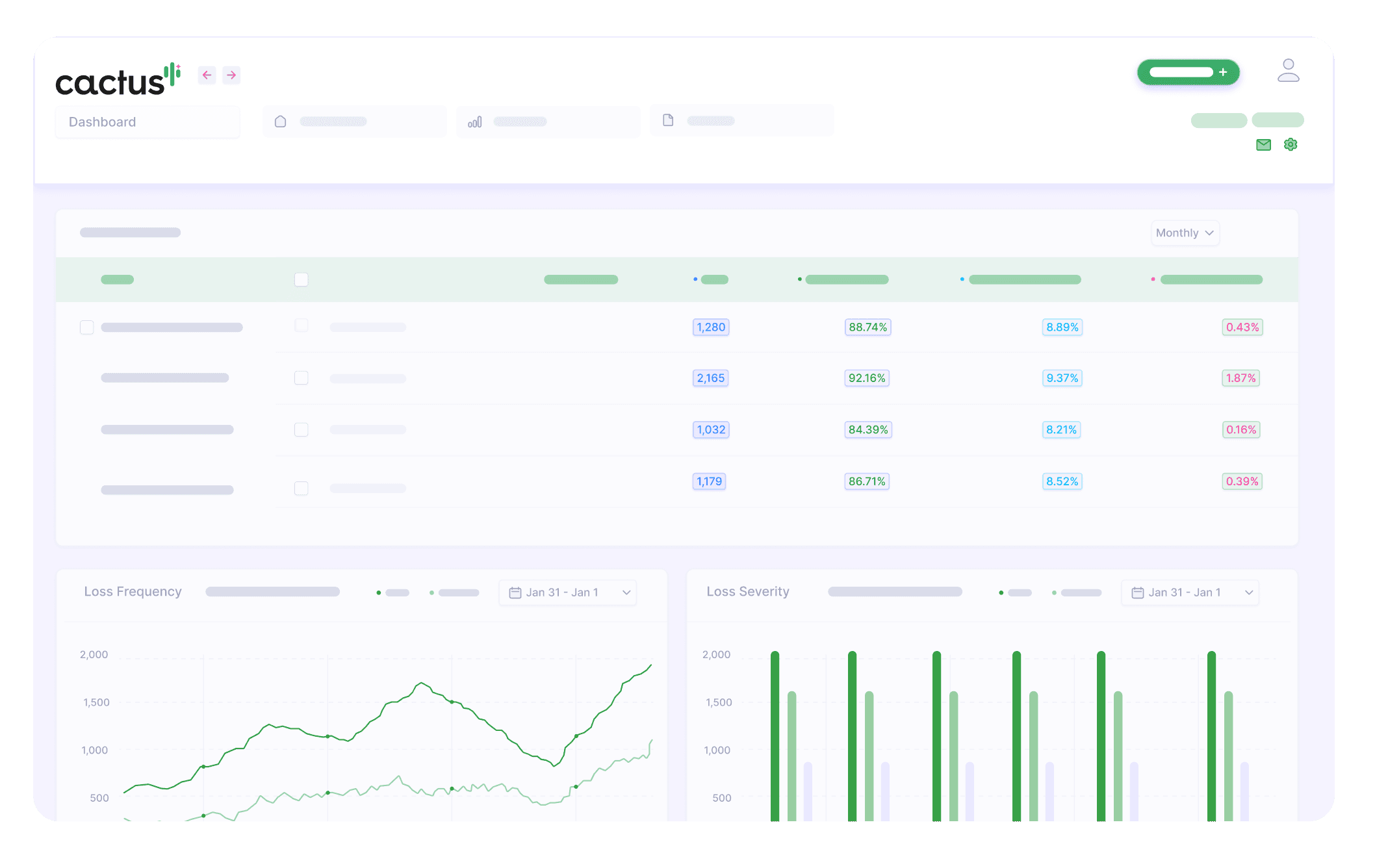Open the user profile icon
The width and height of the screenshot is (1375, 868).
pyautogui.click(x=1287, y=71)
